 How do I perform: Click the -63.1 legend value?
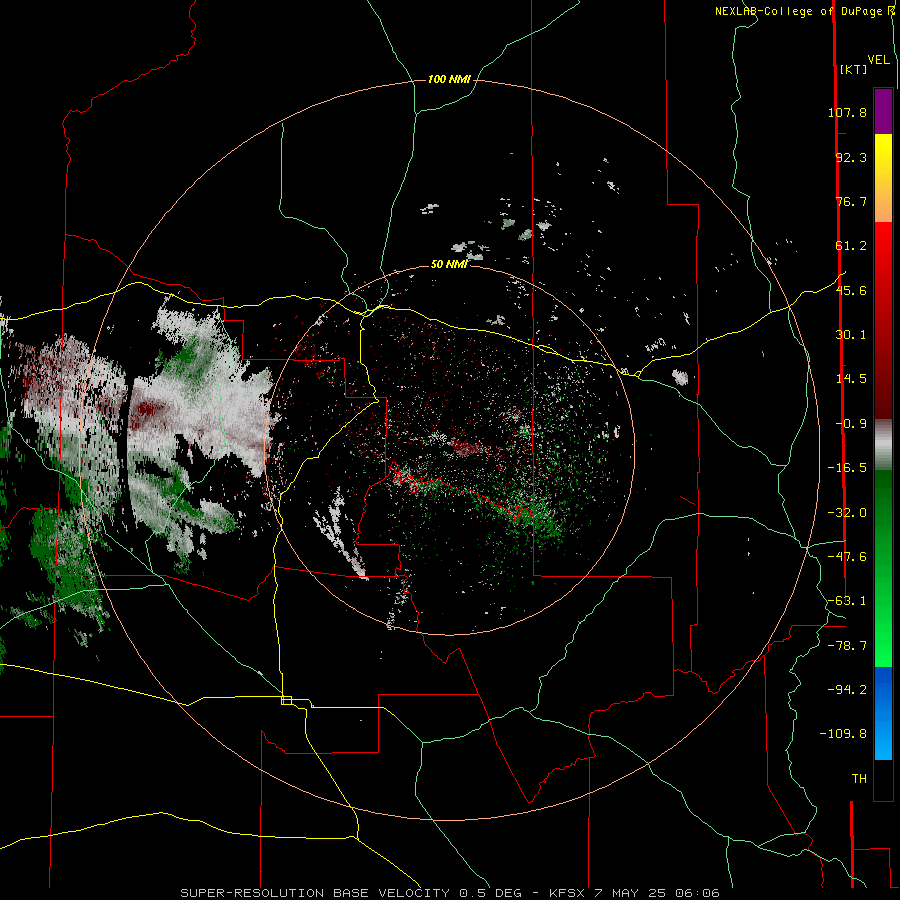coord(847,601)
